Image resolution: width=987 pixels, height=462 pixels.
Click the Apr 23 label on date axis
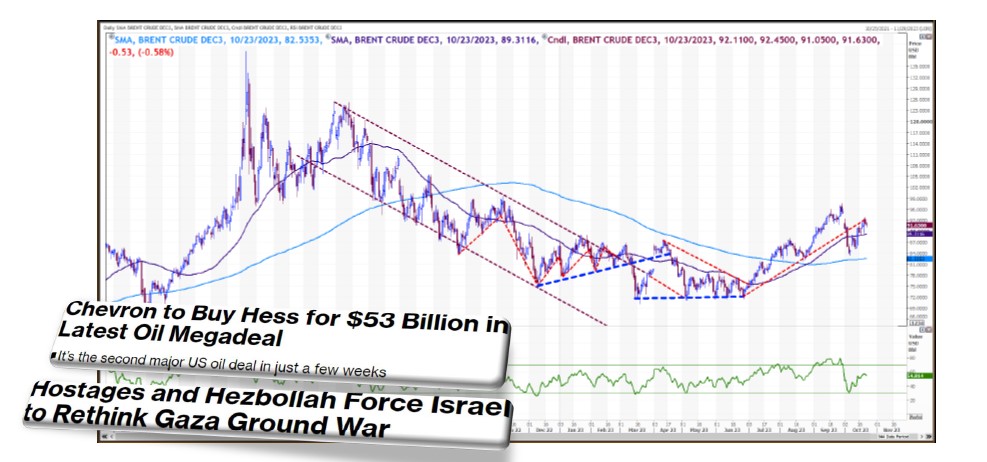(x=668, y=427)
